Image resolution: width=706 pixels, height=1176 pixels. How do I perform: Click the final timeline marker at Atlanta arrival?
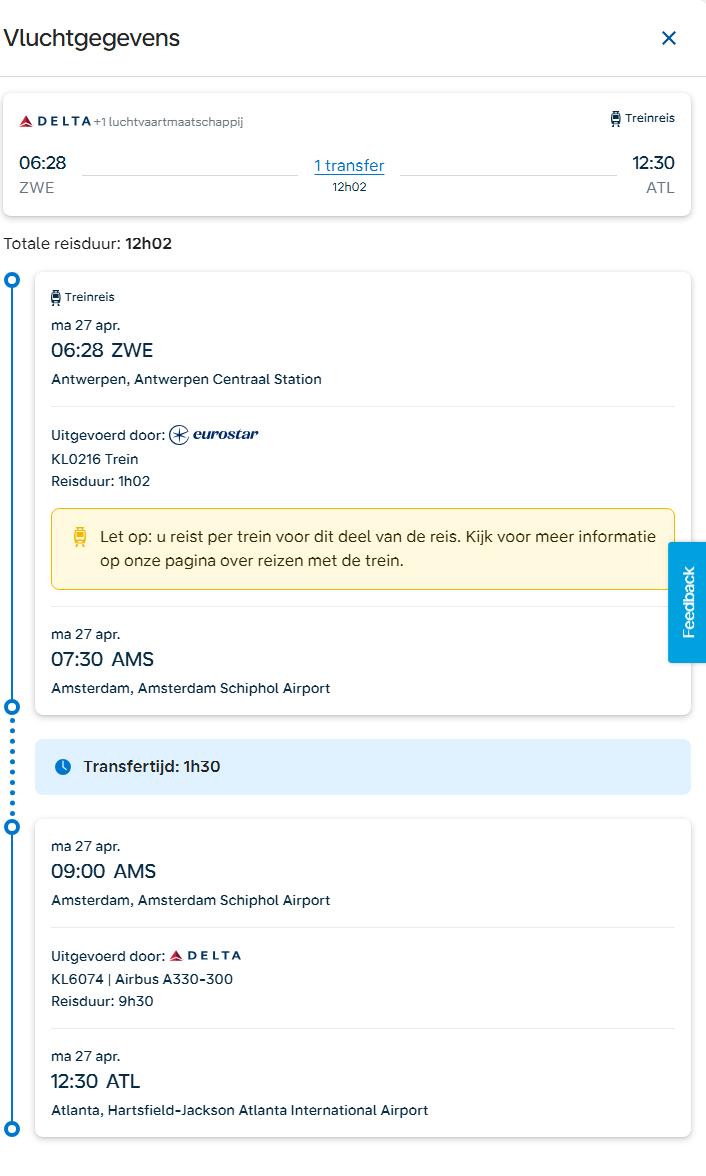coord(12,1129)
